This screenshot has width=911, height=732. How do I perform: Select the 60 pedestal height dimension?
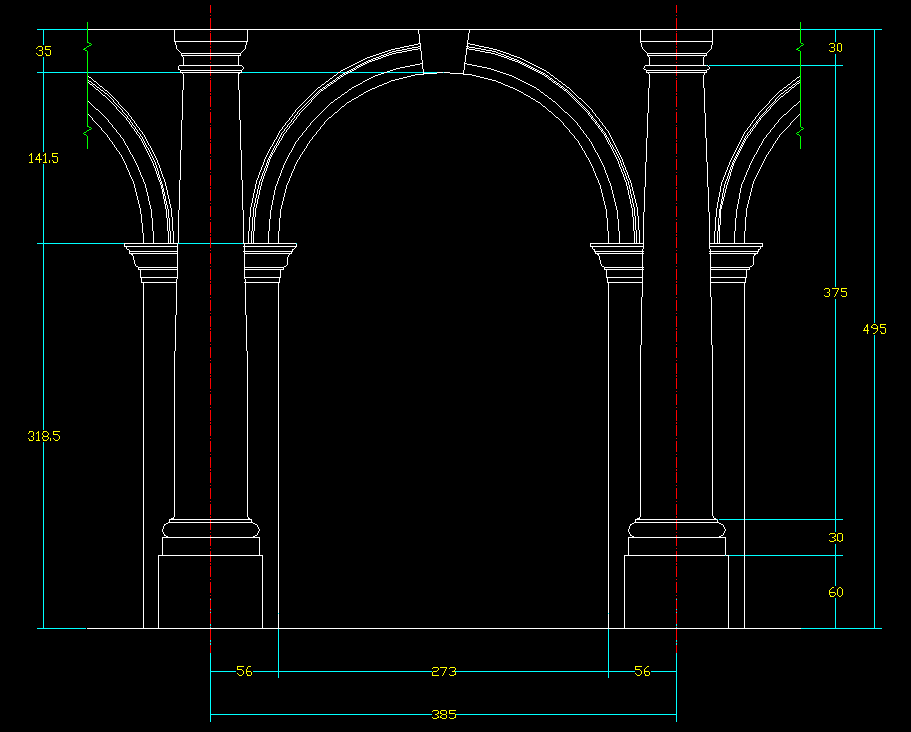(x=835, y=593)
